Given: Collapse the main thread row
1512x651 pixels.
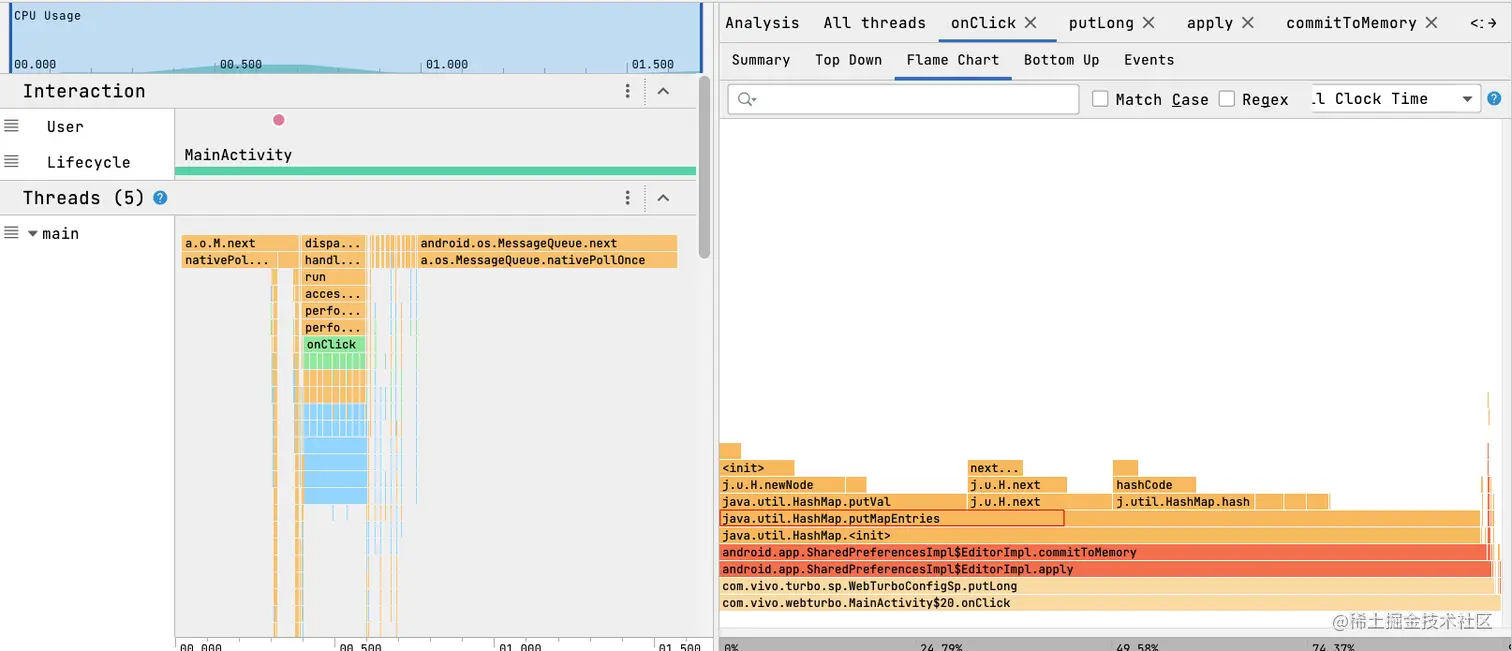Looking at the screenshot, I should [33, 233].
